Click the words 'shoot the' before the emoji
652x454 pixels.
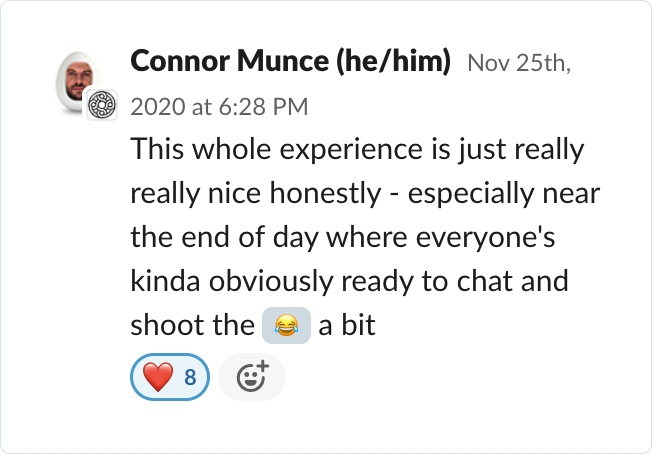click(192, 325)
